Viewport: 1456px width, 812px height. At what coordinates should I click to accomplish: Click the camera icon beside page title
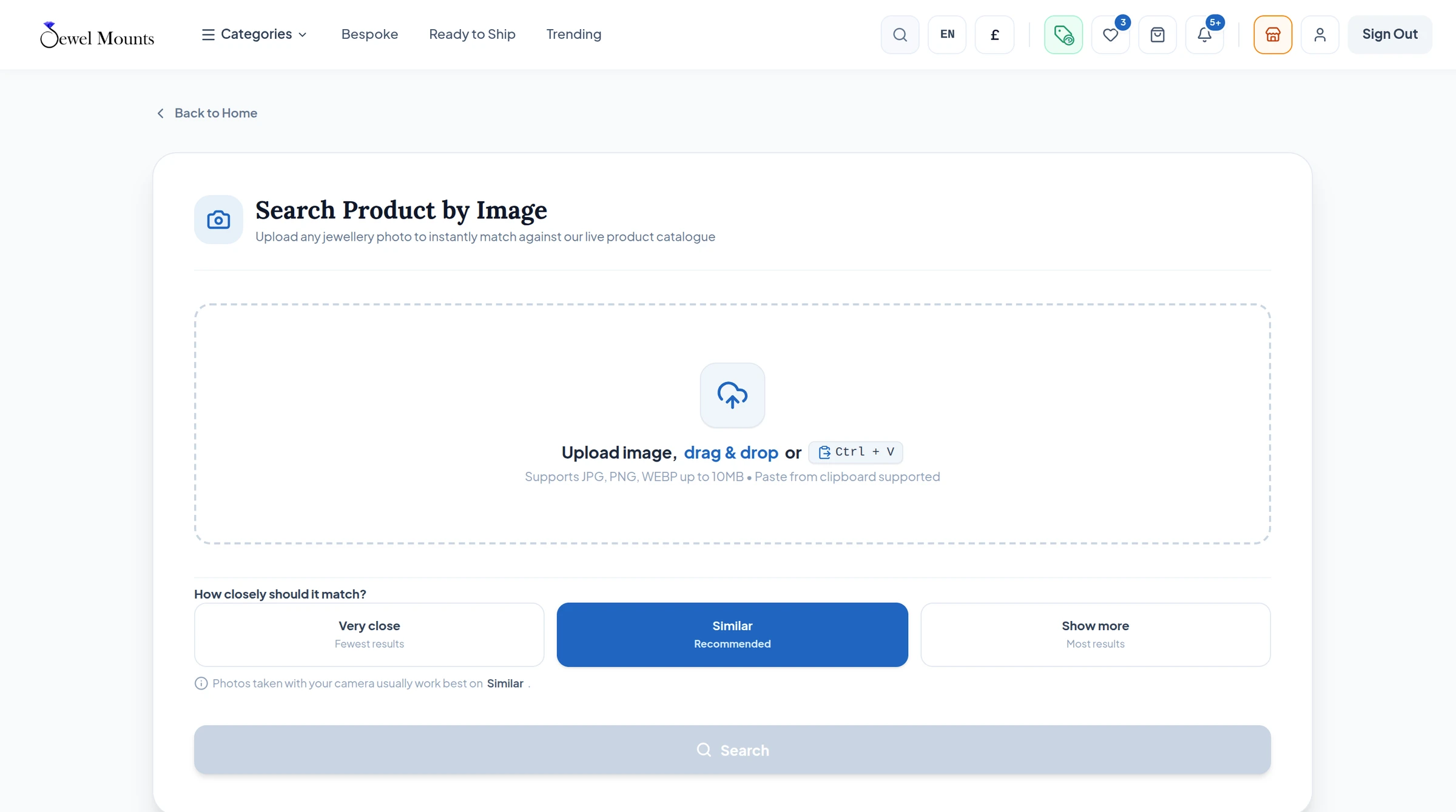coord(218,220)
